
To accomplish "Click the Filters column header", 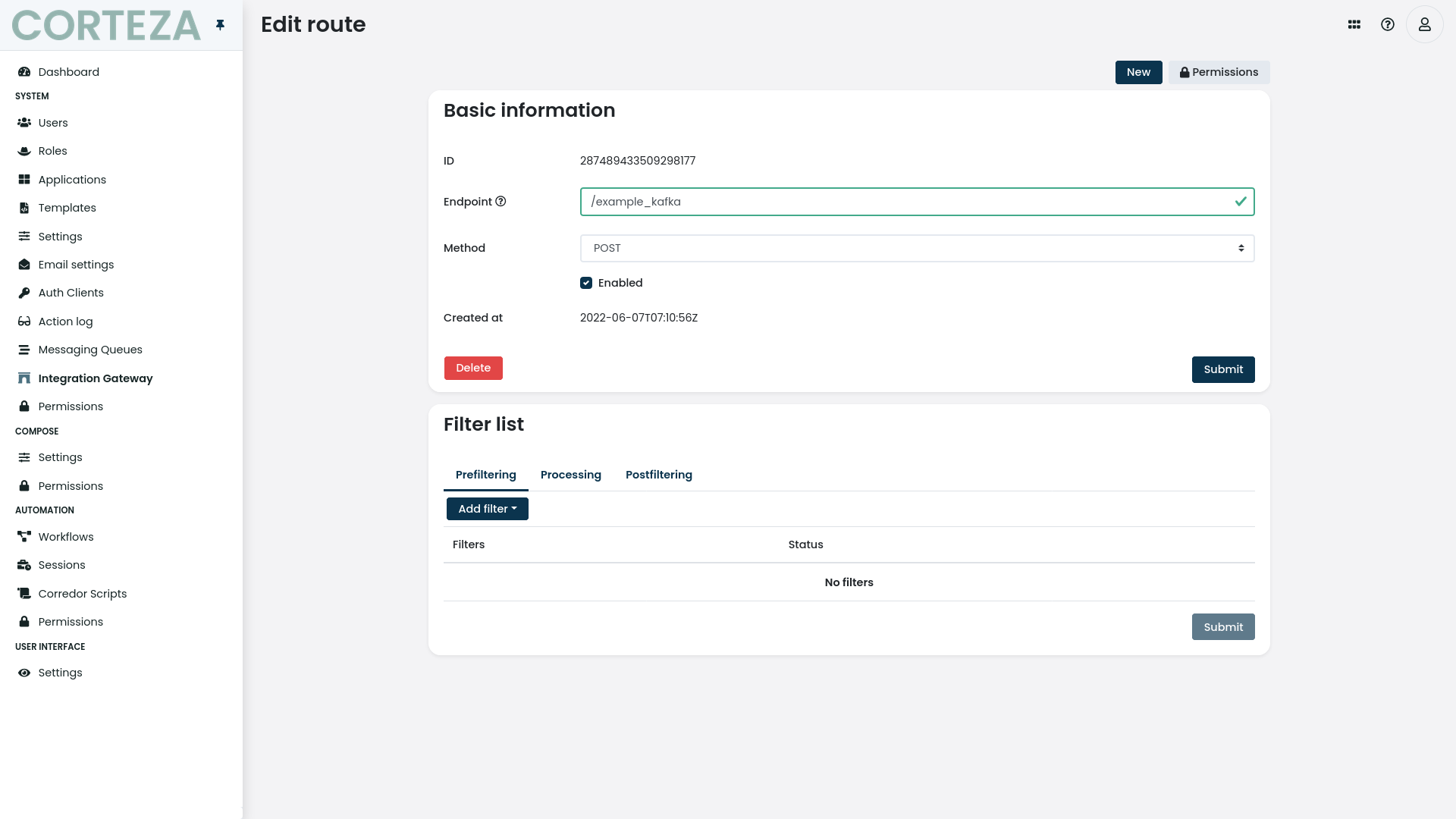I will coord(468,544).
